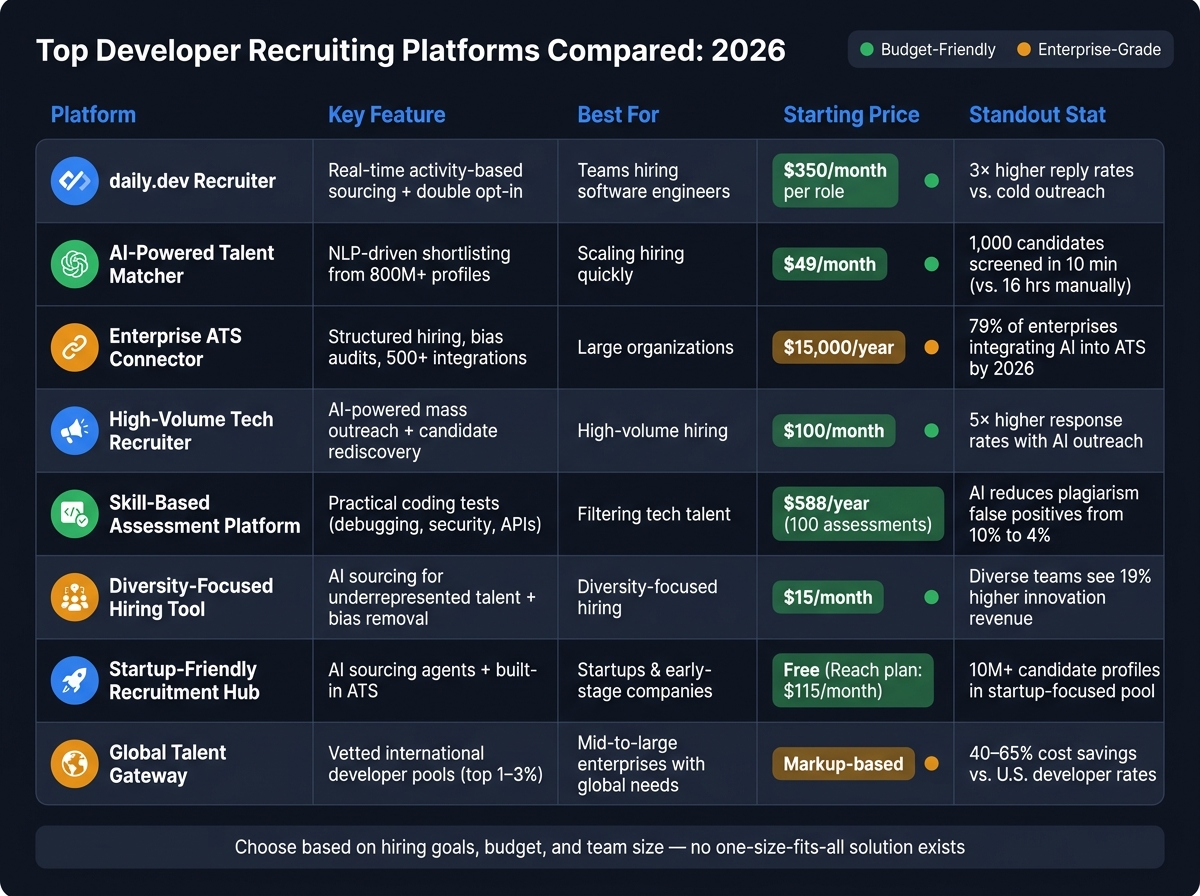Click 'AI reduces plagiarism false positives' stat
Screen dimensions: 1200x896
tap(1054, 514)
